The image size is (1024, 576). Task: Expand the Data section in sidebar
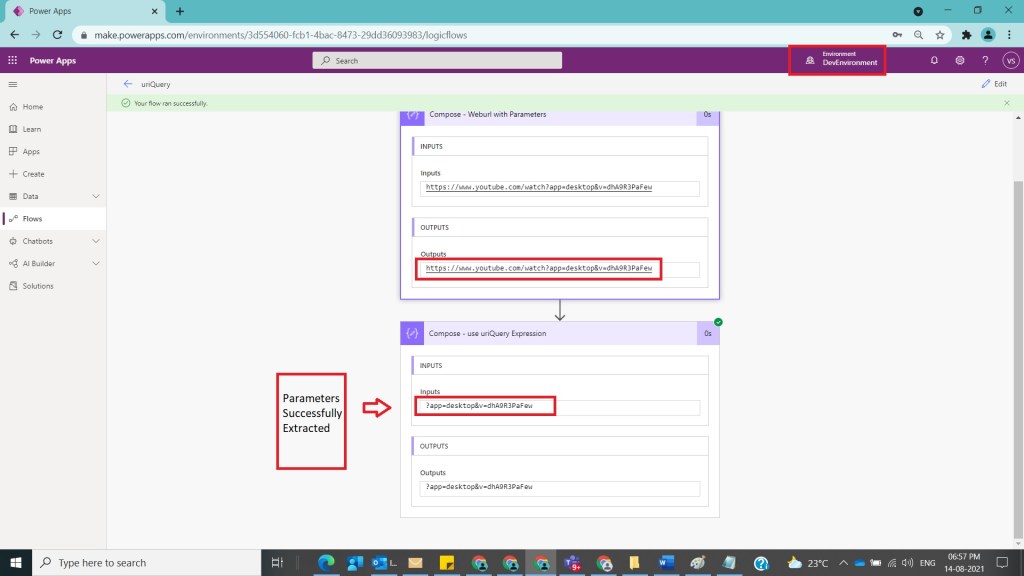[x=96, y=196]
